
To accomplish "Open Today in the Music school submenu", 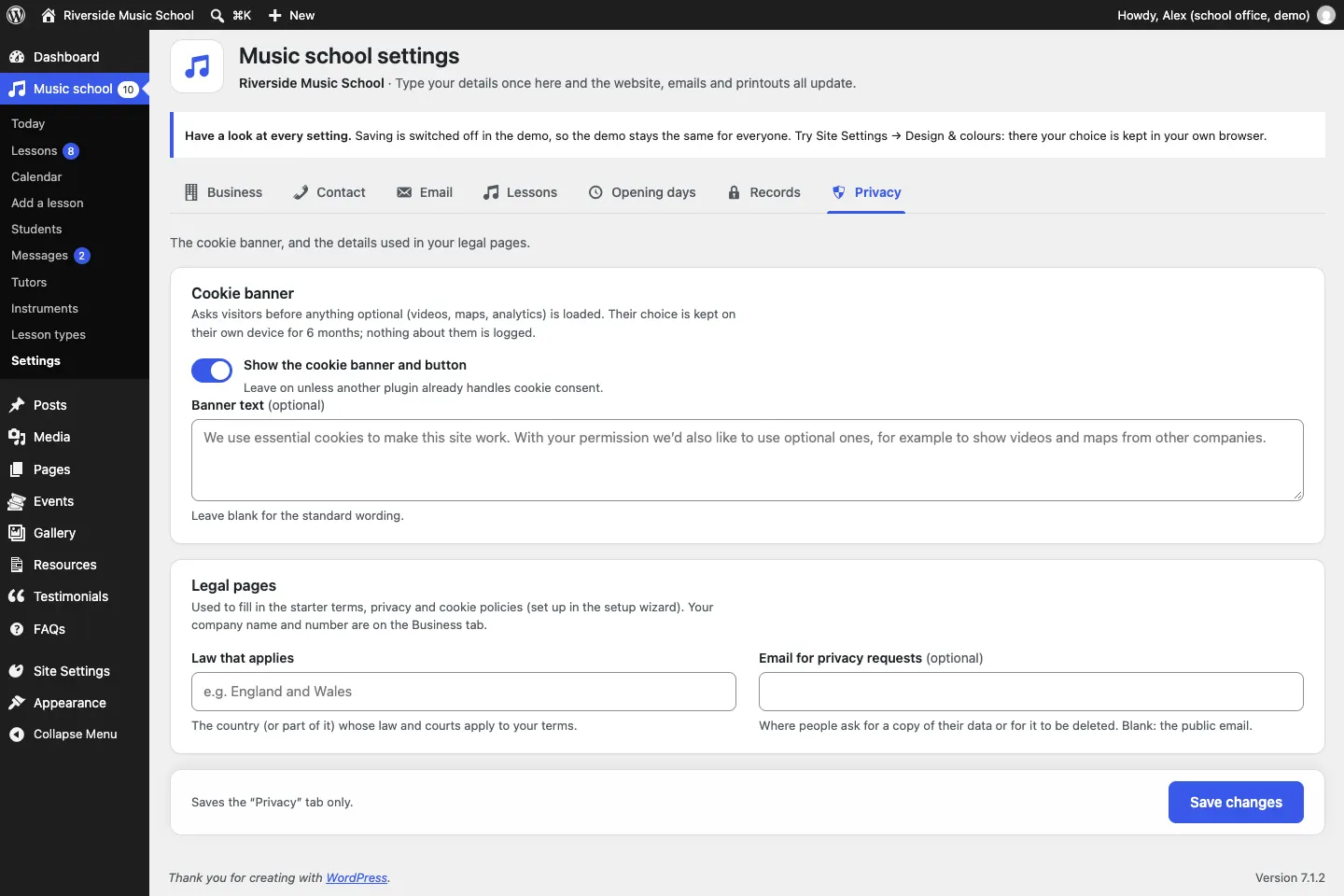I will click(x=75, y=124).
